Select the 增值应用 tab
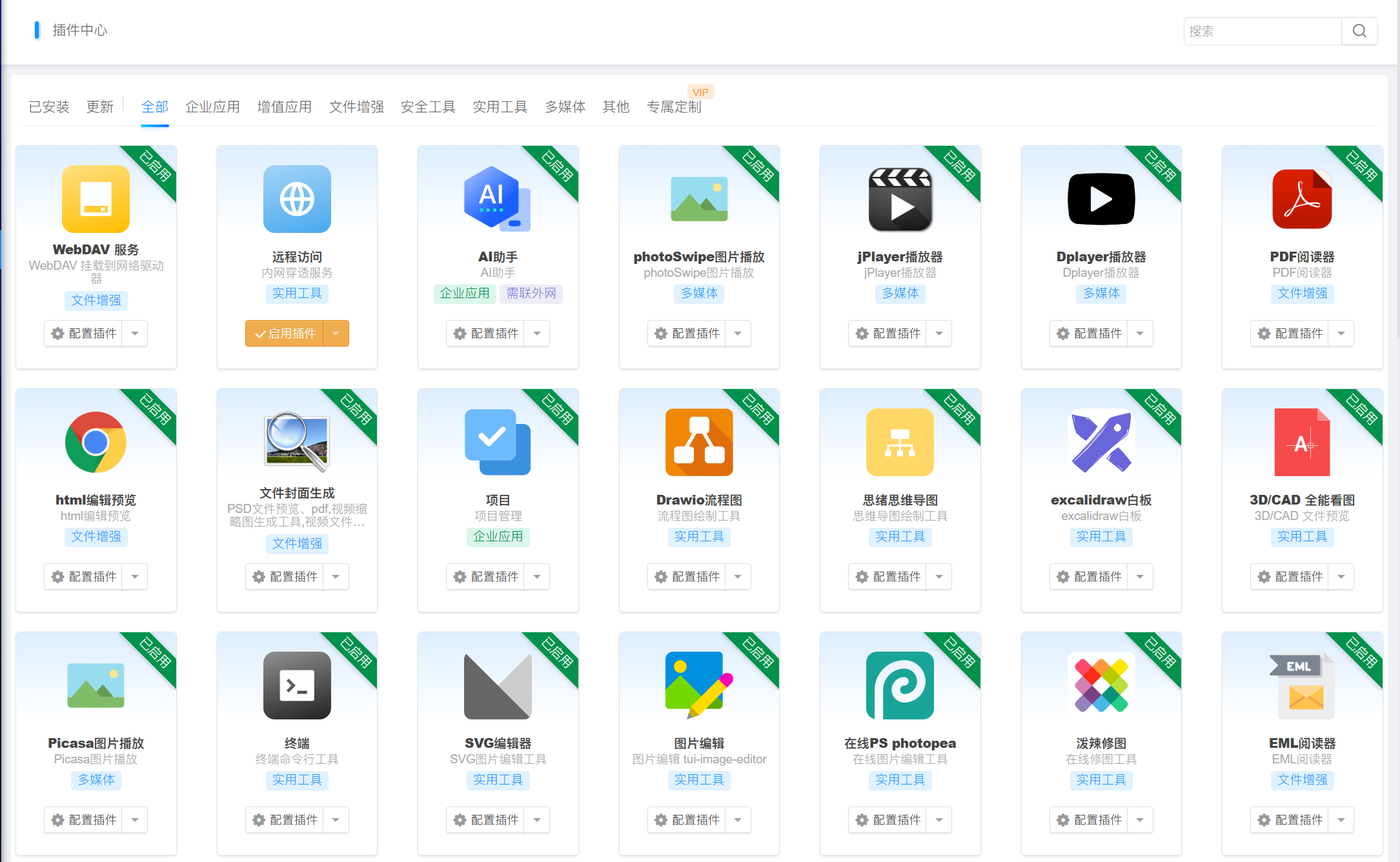Screen dimensions: 1400x862 (284, 106)
